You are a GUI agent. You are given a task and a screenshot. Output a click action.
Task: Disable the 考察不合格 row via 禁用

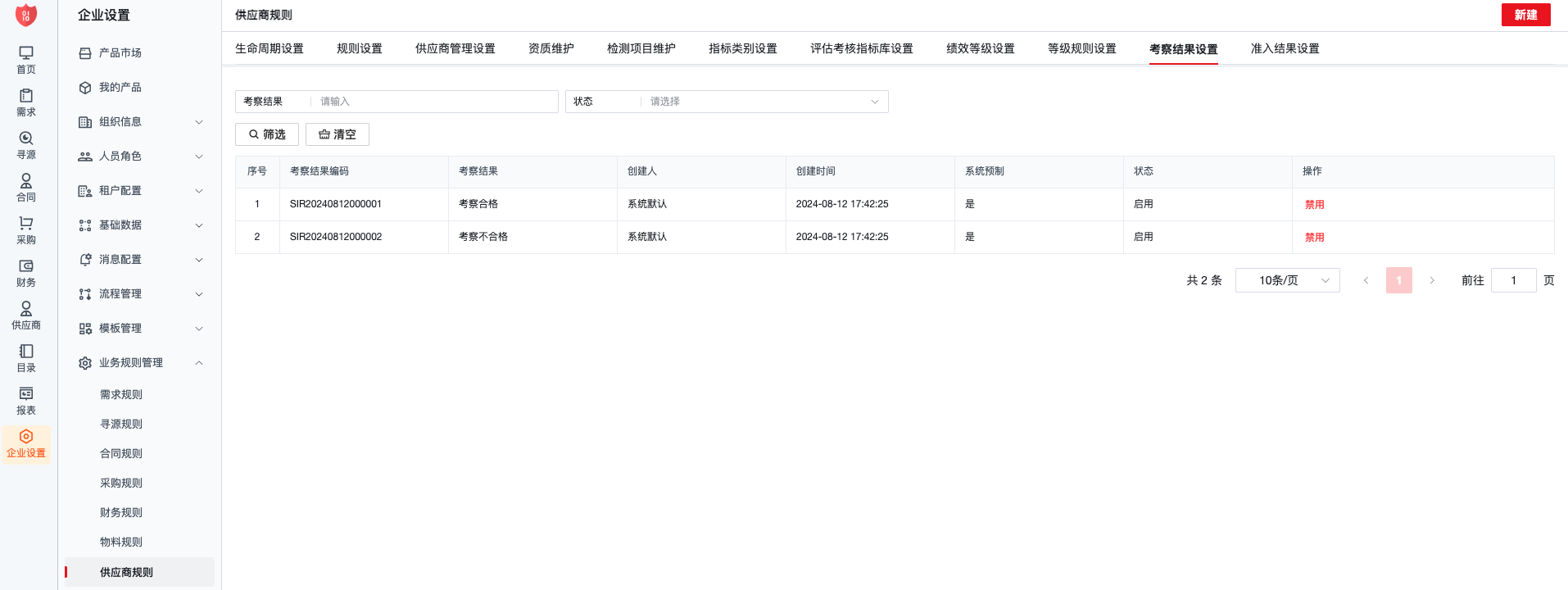pyautogui.click(x=1315, y=238)
